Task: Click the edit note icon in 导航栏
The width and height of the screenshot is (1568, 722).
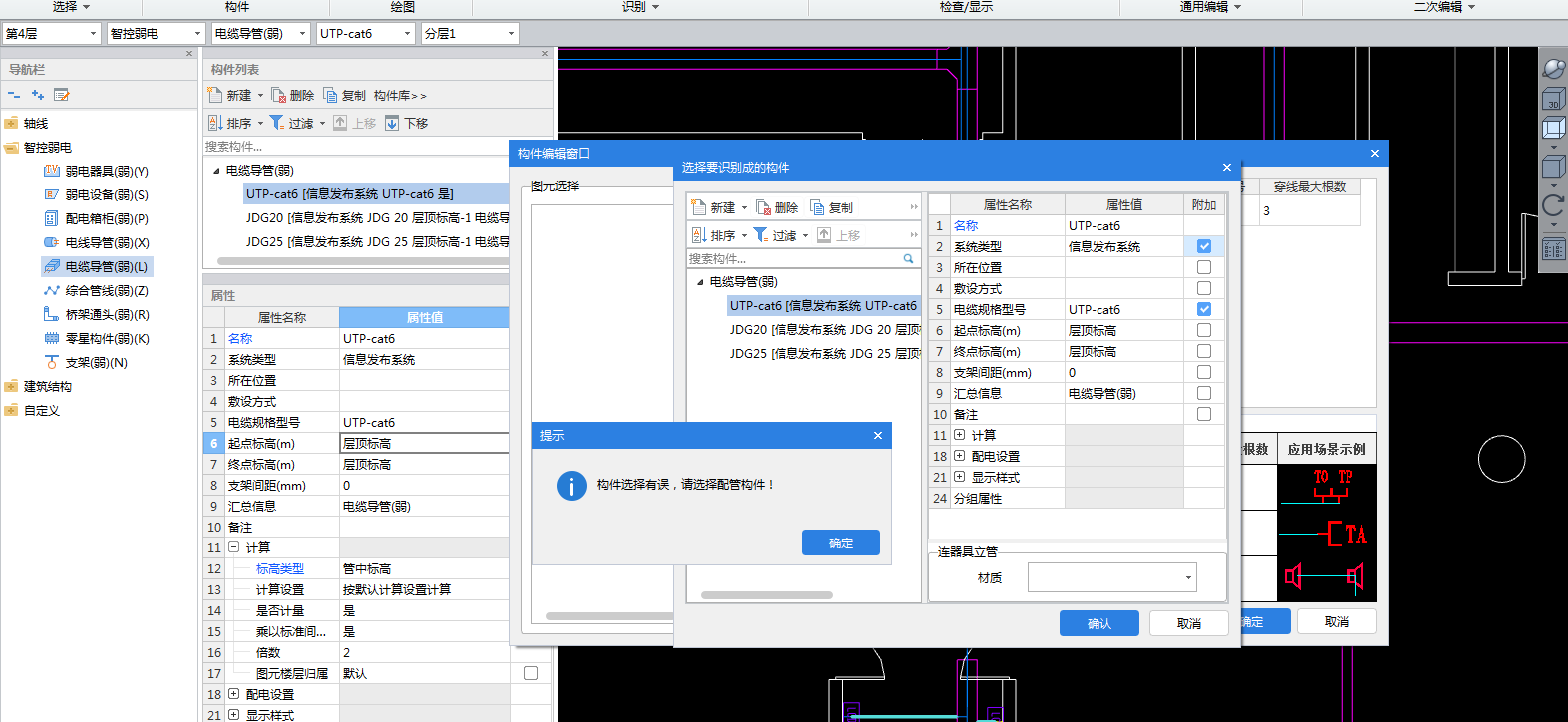Action: [62, 95]
